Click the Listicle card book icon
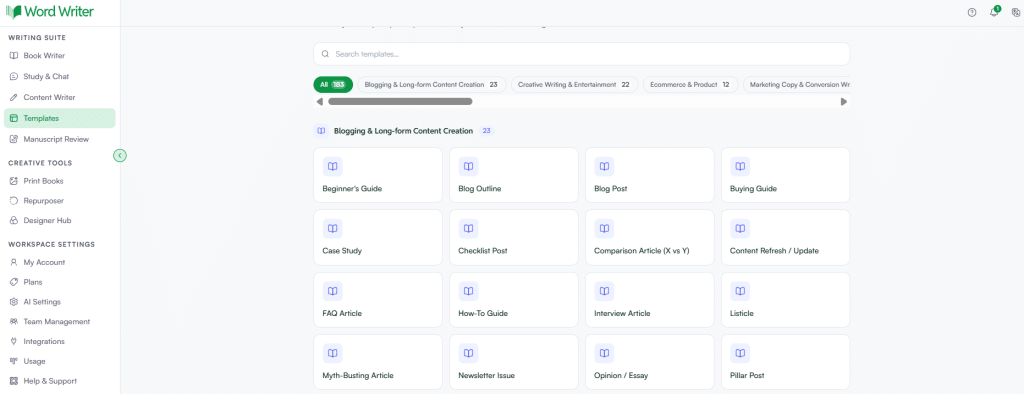The height and width of the screenshot is (394, 1024). point(740,291)
